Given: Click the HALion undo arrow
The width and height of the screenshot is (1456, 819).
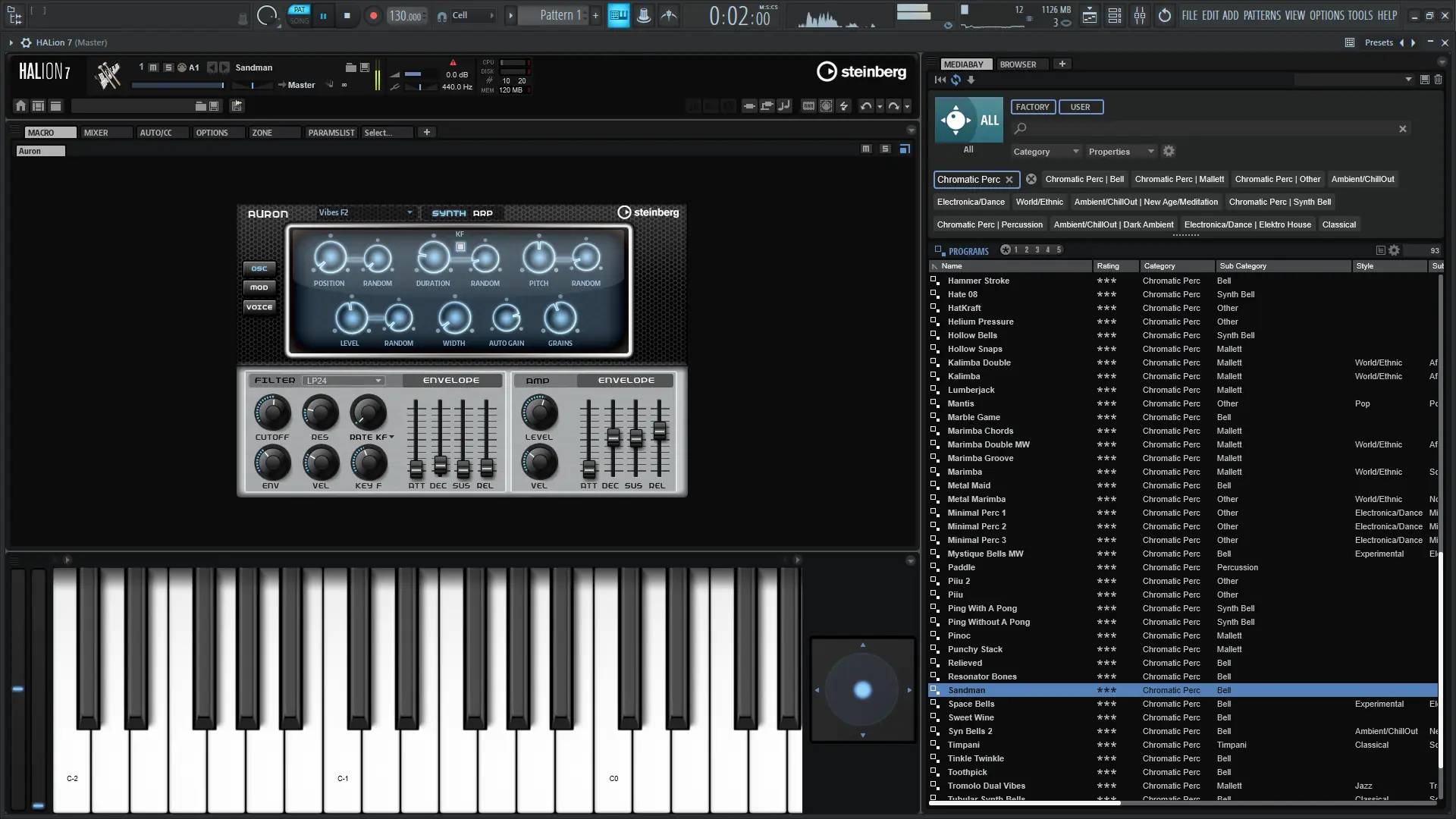Looking at the screenshot, I should coord(866,106).
